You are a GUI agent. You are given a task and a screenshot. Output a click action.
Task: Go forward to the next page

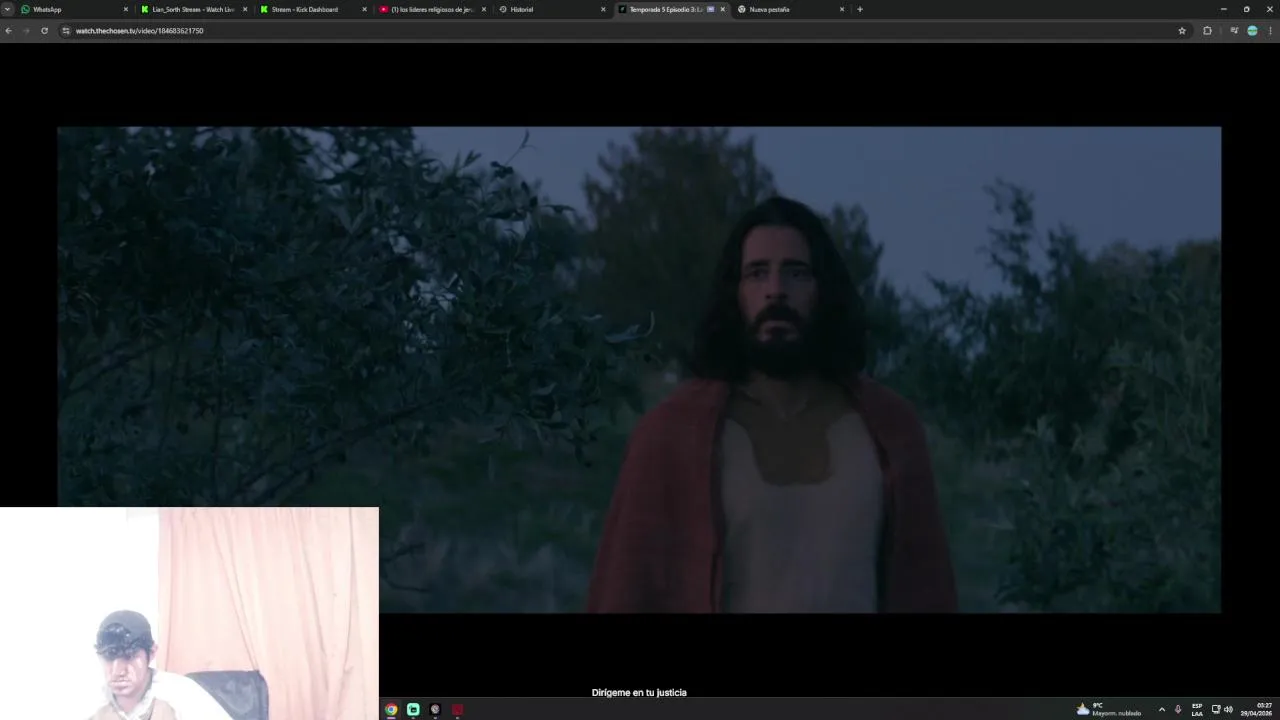coord(26,31)
